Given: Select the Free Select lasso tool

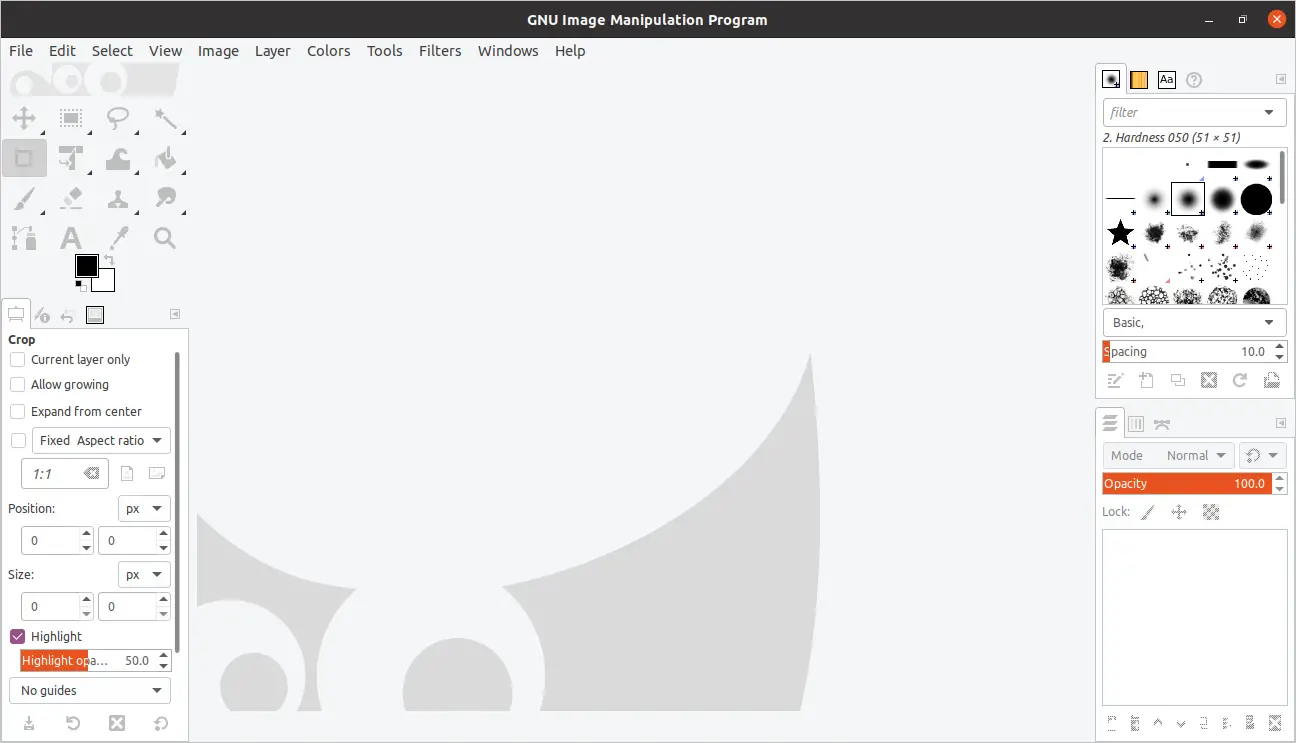Looking at the screenshot, I should (118, 119).
